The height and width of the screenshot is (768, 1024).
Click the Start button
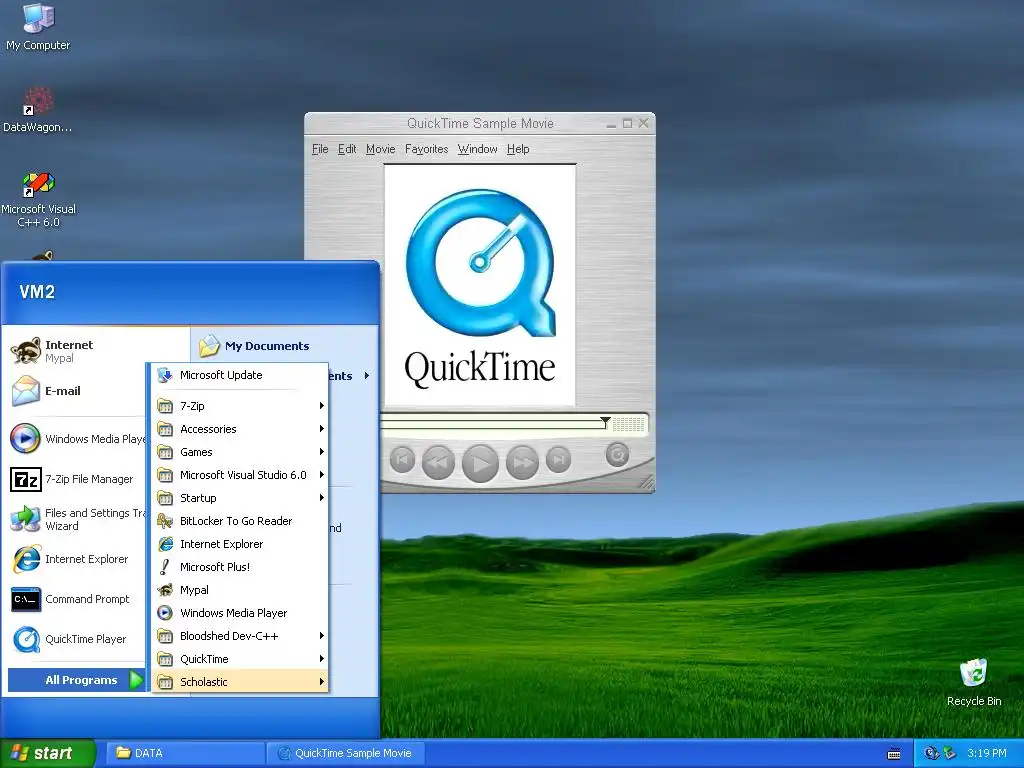[48, 753]
